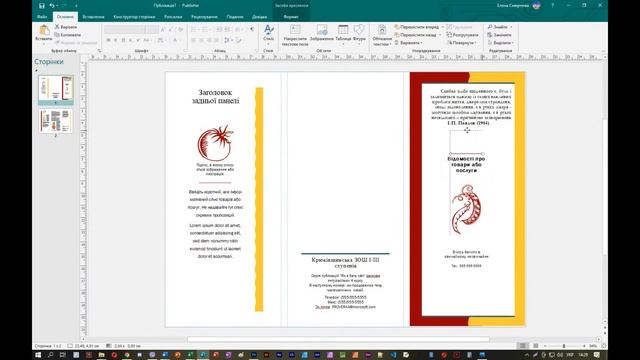
Task: Center the paragraph text
Action: pos(202,40)
